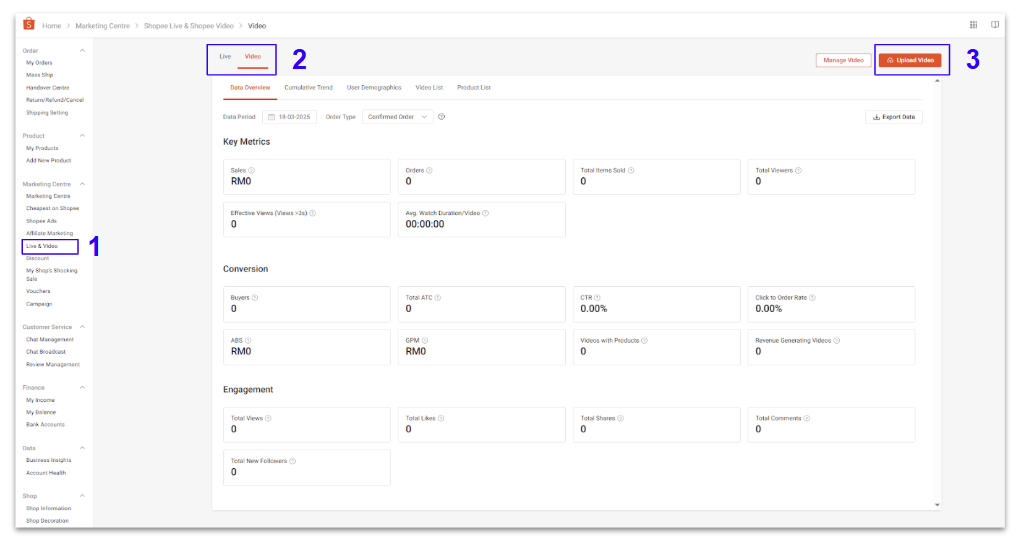This screenshot has width=1017, height=540.
Task: Collapse the Marketing Centre sidebar section
Action: coord(82,184)
